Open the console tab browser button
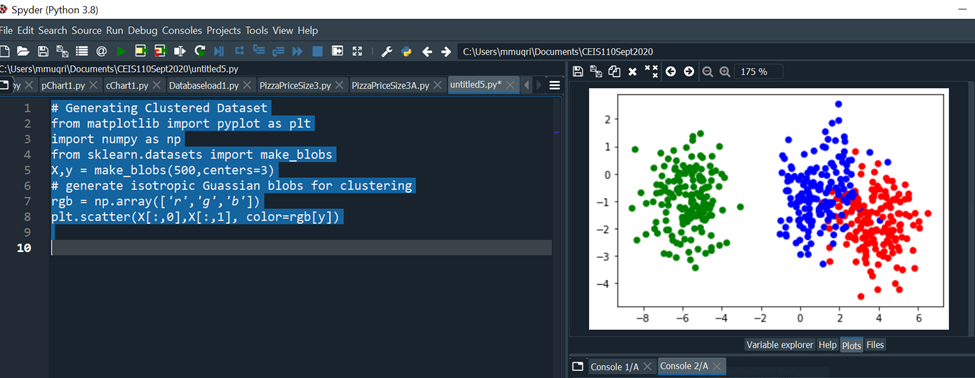The height and width of the screenshot is (378, 975). point(578,366)
